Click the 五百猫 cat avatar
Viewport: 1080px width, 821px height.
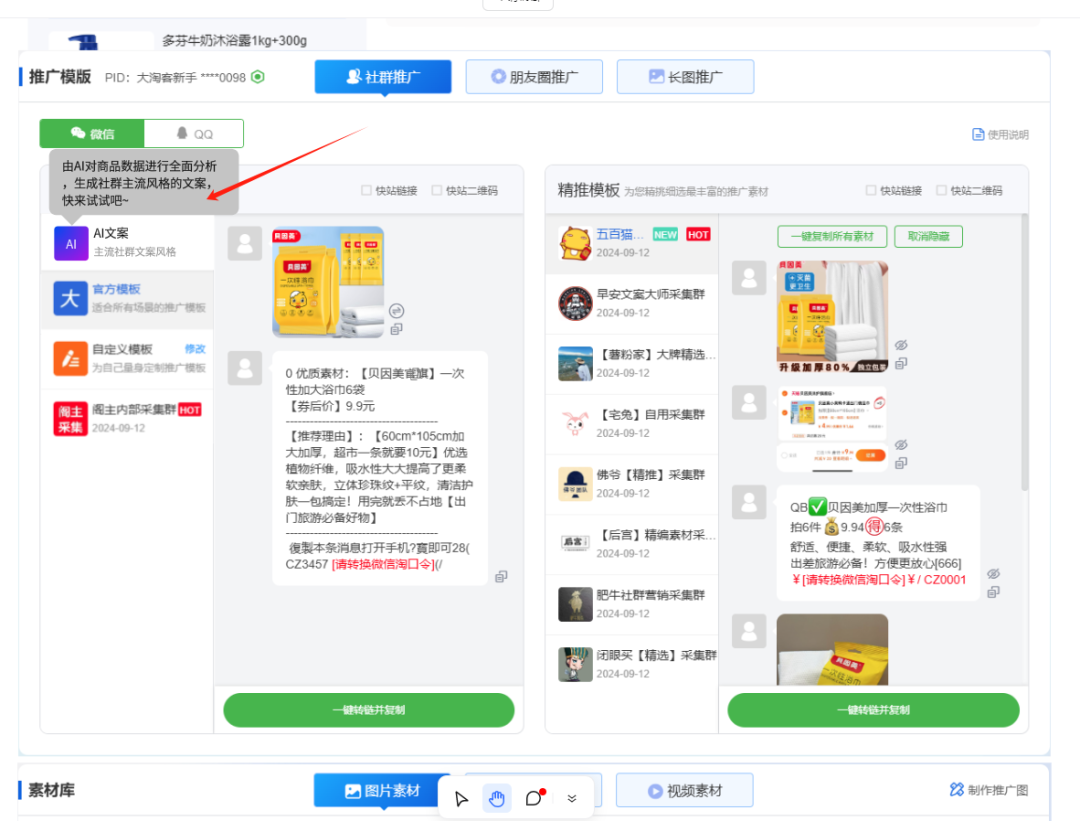click(x=575, y=244)
